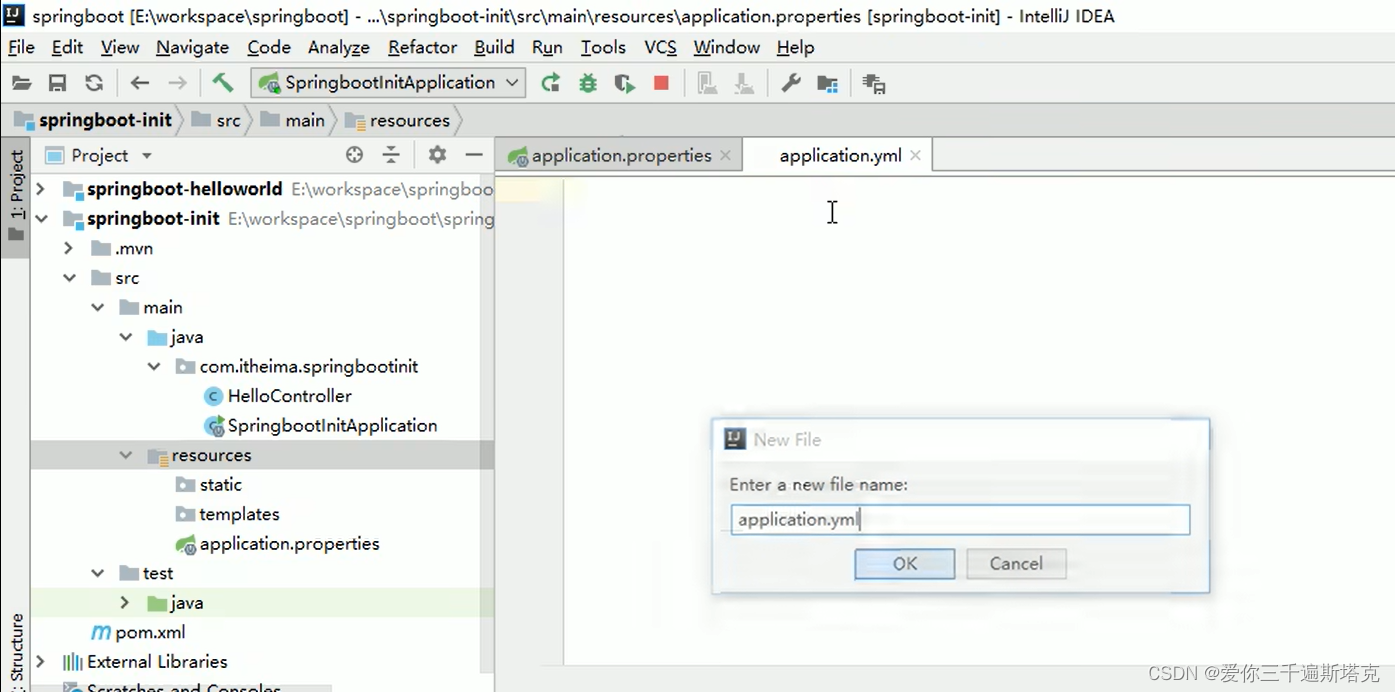The height and width of the screenshot is (692, 1395).
Task: Rerun the application with green reload icon
Action: click(x=551, y=83)
